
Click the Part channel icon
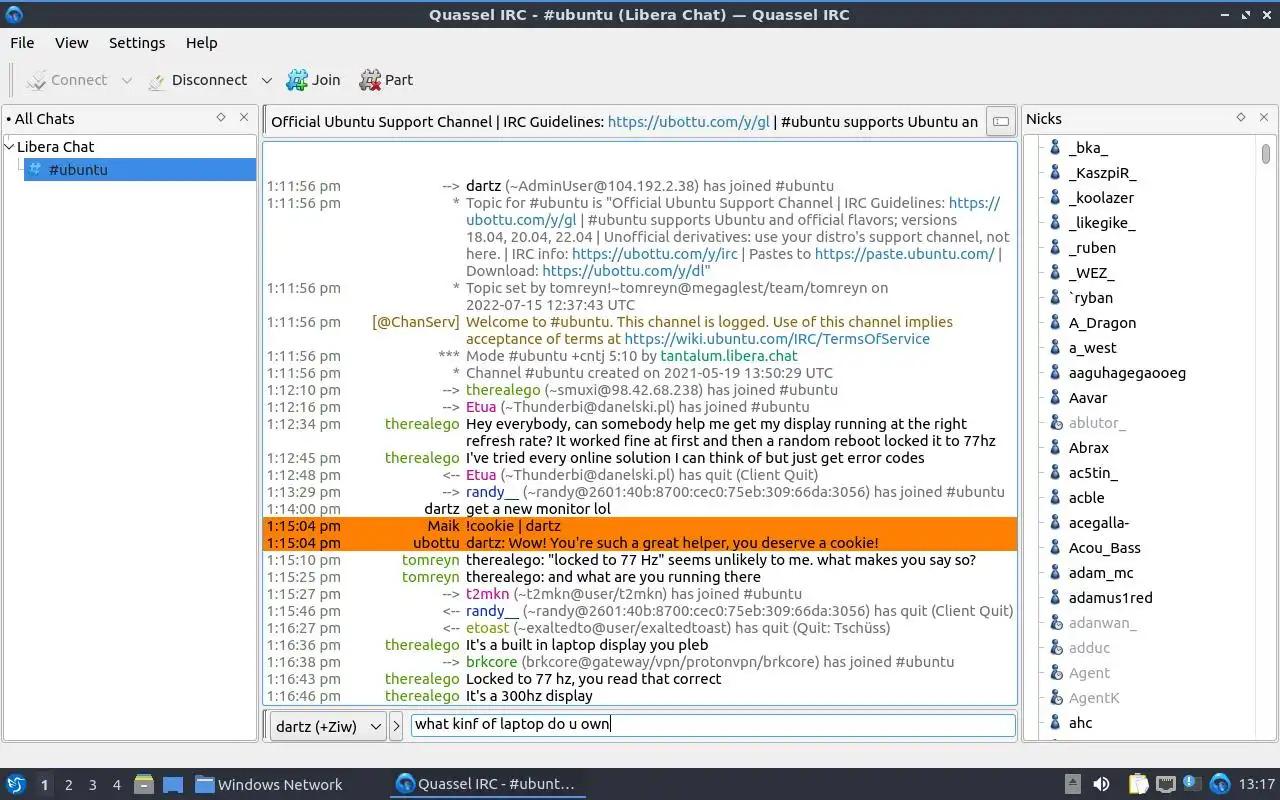(370, 80)
